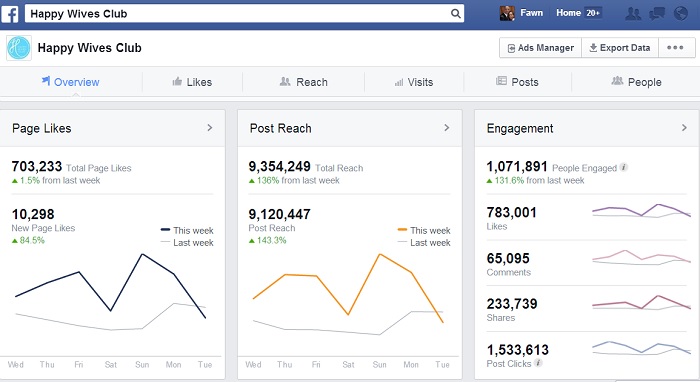The image size is (700, 382).
Task: Click the Ads Manager arrow icon
Action: point(511,48)
